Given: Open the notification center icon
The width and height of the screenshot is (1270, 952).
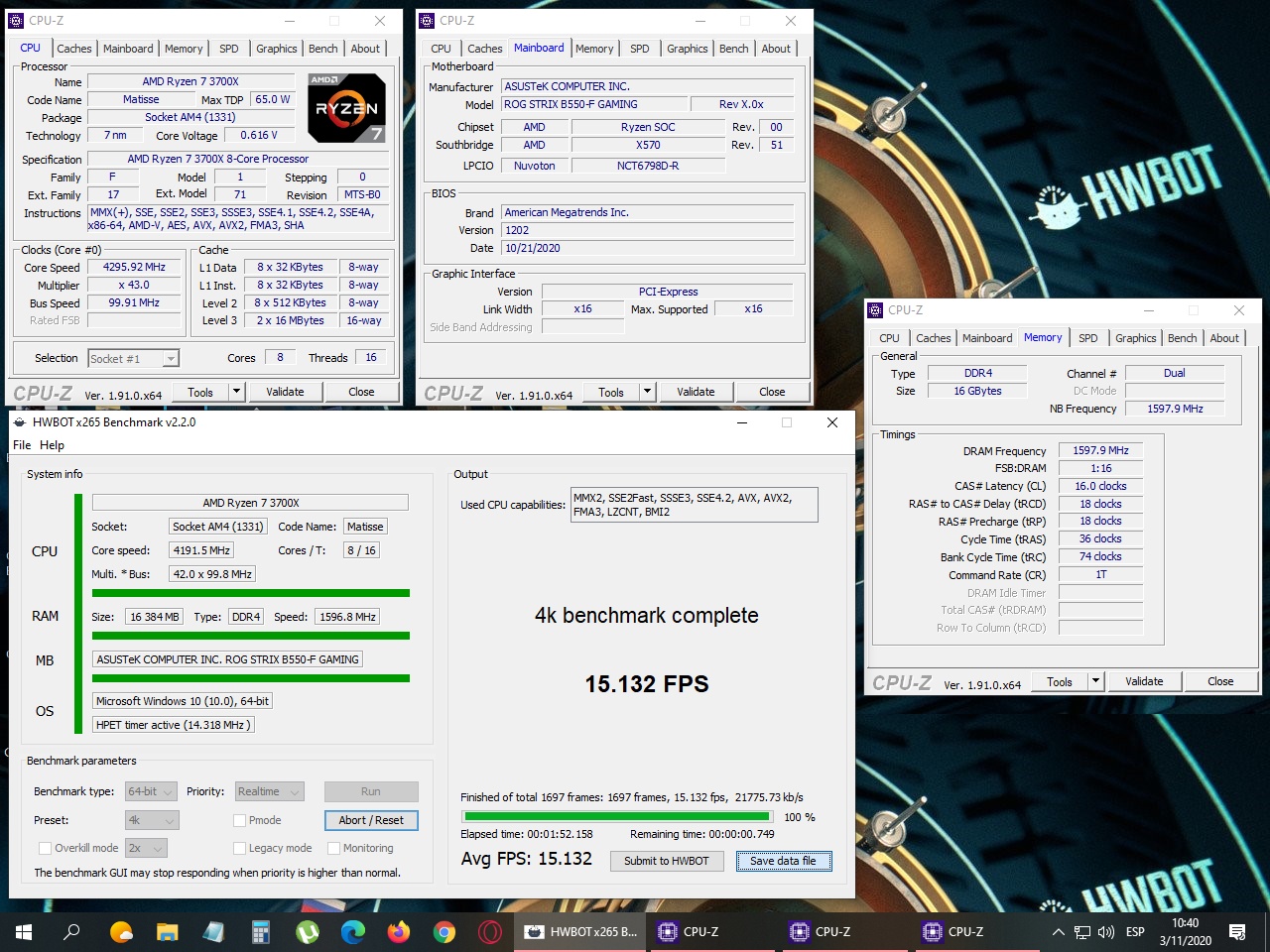Looking at the screenshot, I should [1237, 932].
